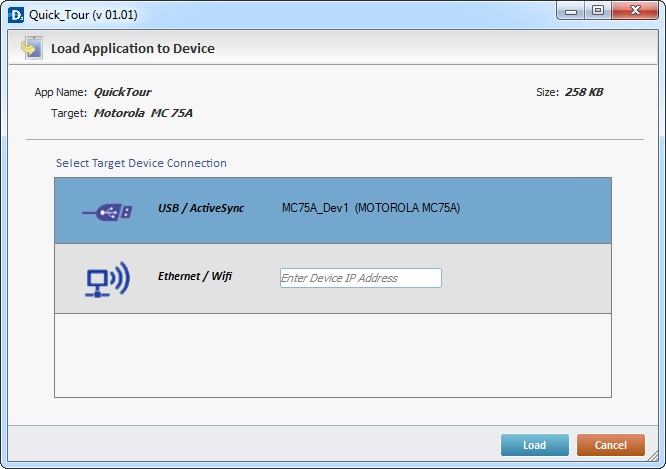
Task: Select the Ethernet / Wifi connection label
Action: 195,276
